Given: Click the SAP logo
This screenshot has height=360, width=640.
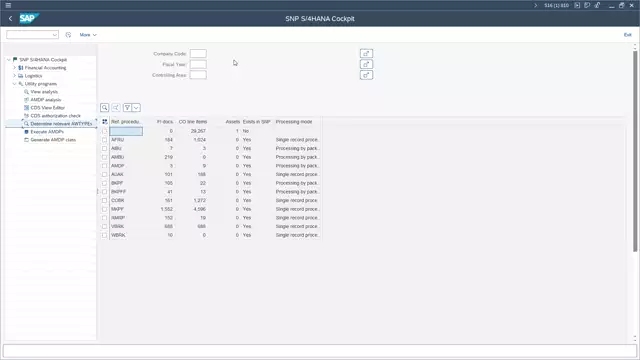Looking at the screenshot, I should tap(29, 18).
